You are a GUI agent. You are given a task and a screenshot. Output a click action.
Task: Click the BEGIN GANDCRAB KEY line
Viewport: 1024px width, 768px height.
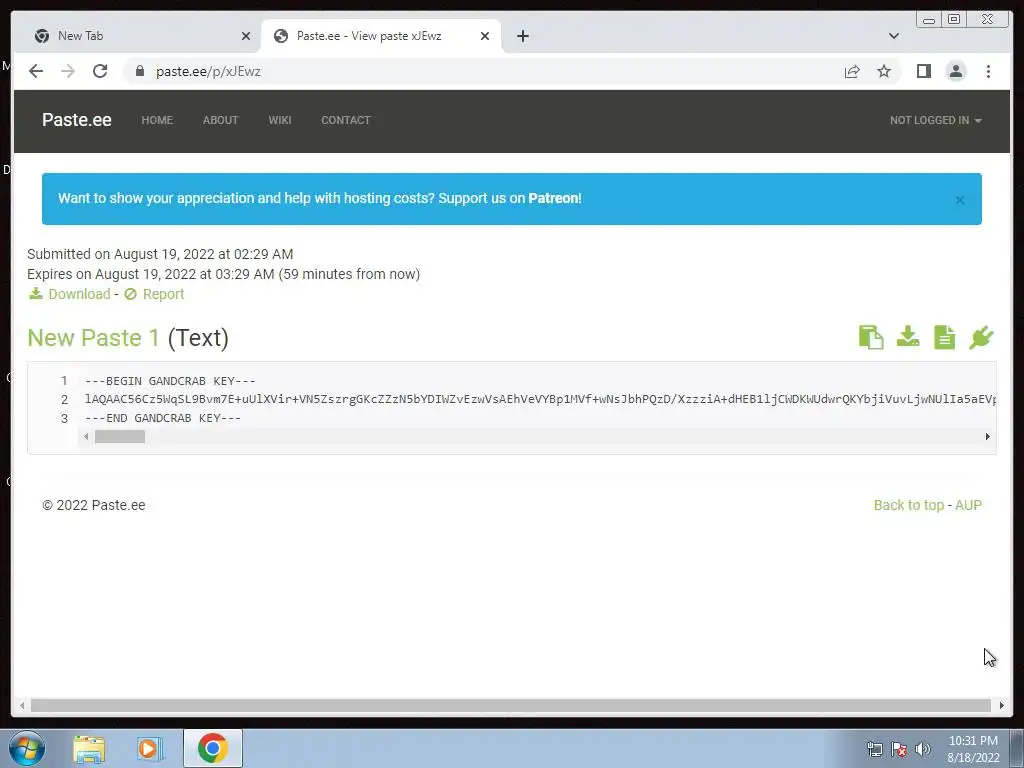pyautogui.click(x=170, y=381)
